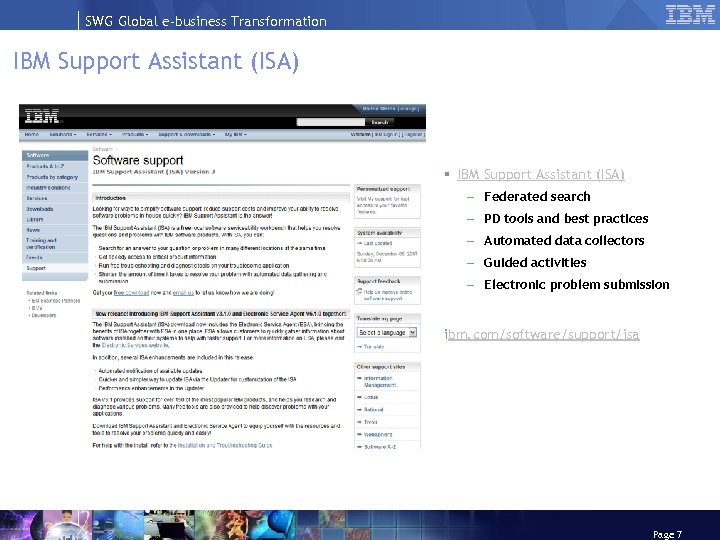Select News in the left sidebar
This screenshot has height=540, width=720.
[55, 230]
